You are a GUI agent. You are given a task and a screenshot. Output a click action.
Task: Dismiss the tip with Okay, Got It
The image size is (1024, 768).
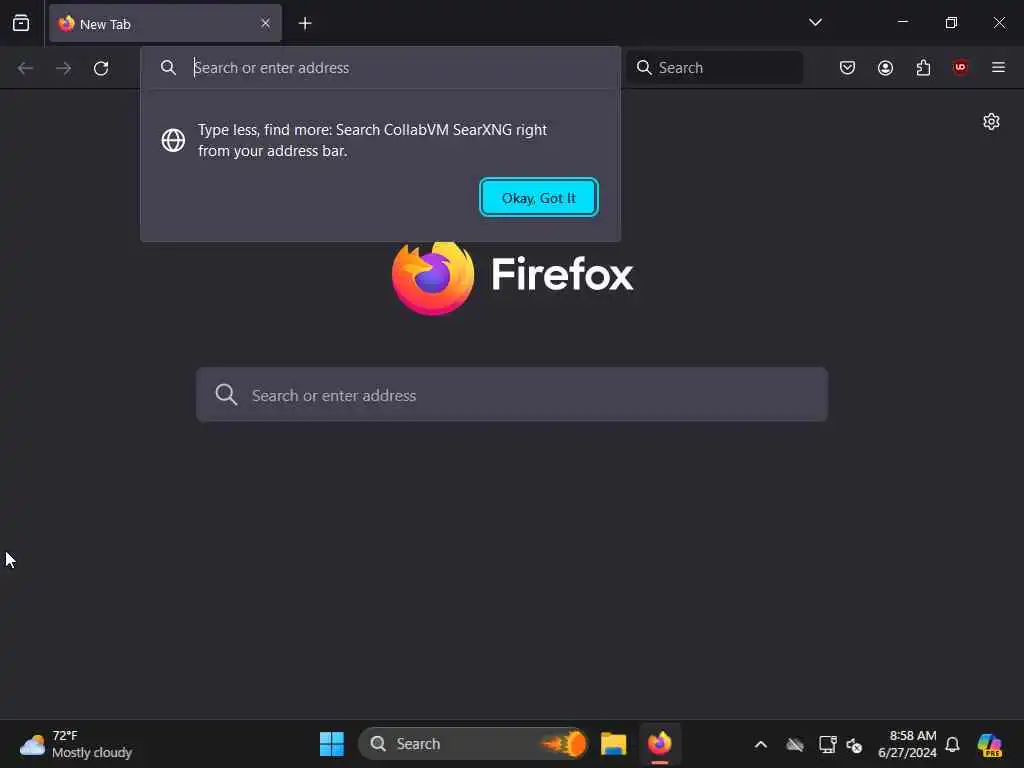point(539,197)
